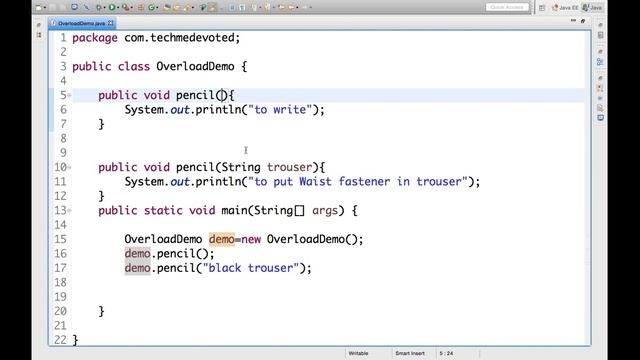
Task: Collapse the main method fold on line 13
Action: pos(70,211)
